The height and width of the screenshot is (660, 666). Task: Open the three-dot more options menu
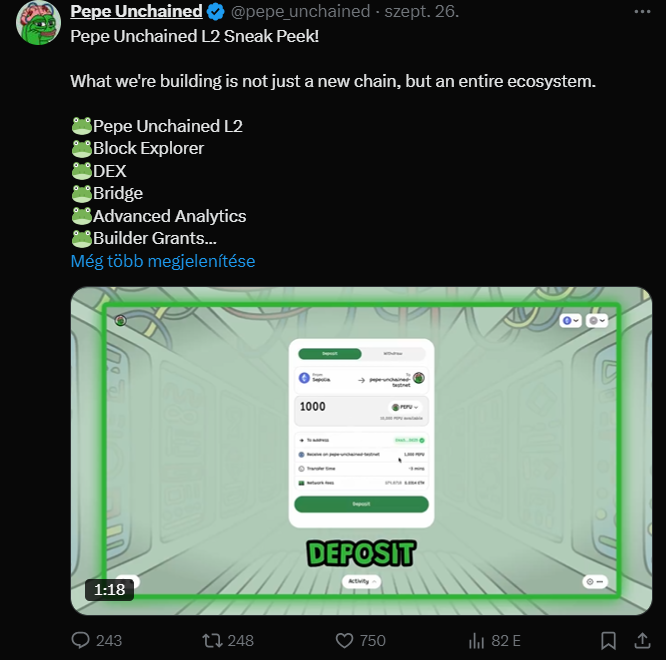pos(642,11)
